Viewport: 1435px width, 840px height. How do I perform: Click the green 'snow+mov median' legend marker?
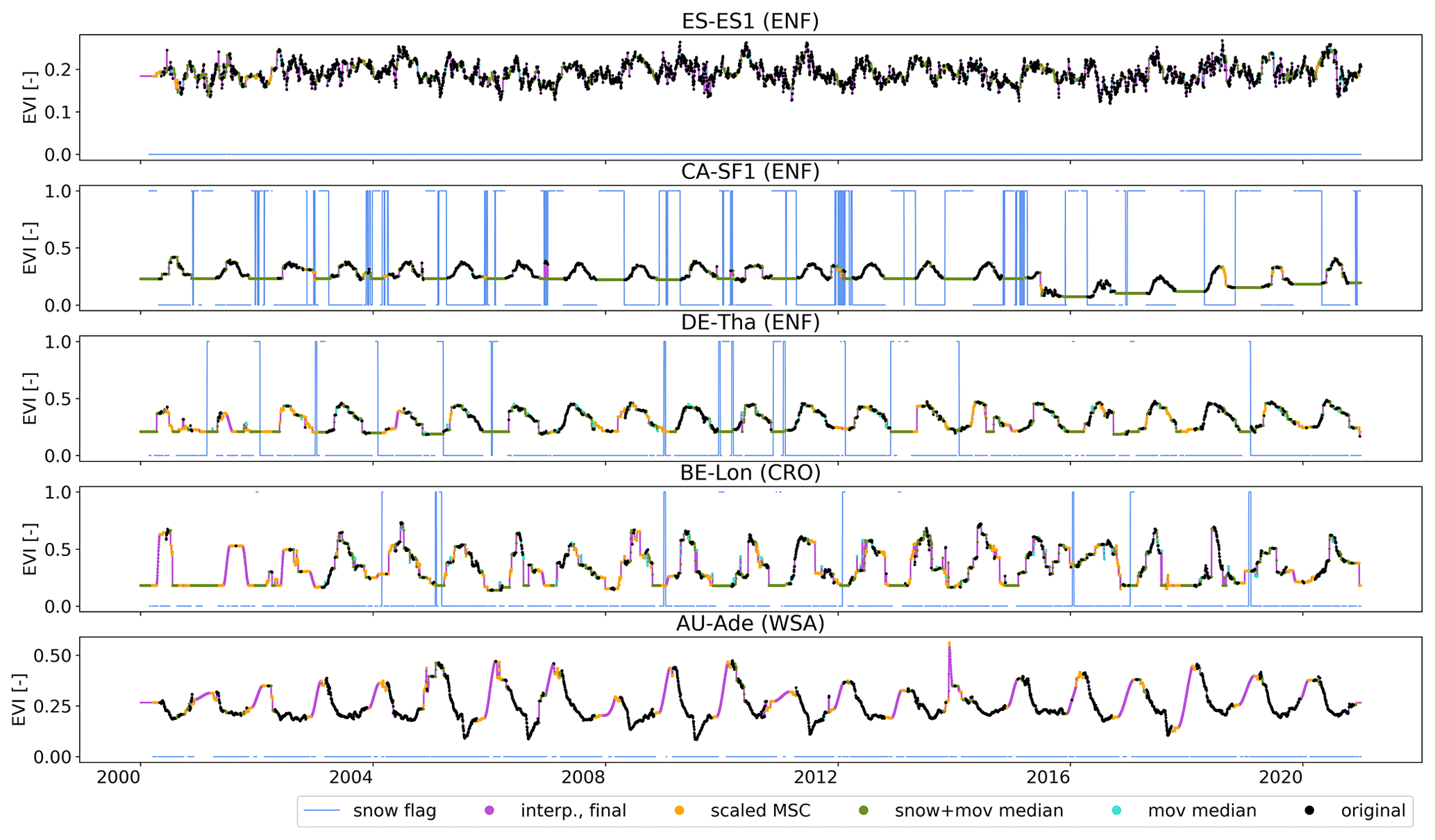[864, 811]
